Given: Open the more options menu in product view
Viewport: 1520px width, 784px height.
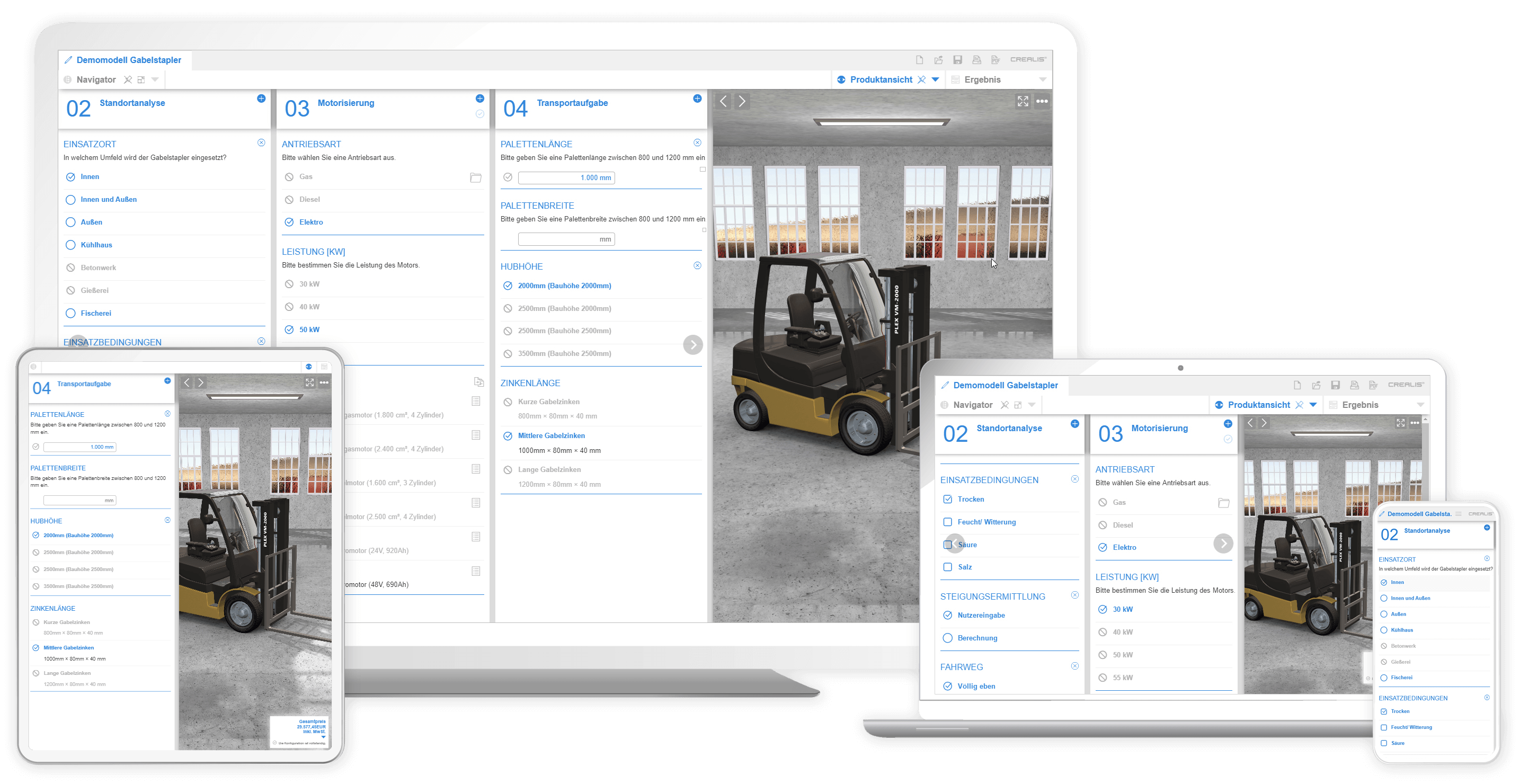Looking at the screenshot, I should point(1042,102).
